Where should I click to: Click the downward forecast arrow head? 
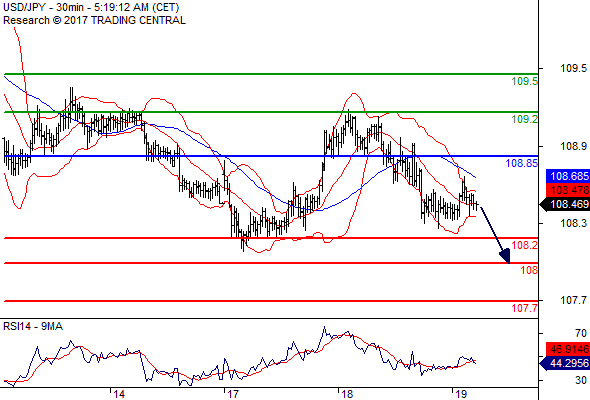tap(505, 257)
